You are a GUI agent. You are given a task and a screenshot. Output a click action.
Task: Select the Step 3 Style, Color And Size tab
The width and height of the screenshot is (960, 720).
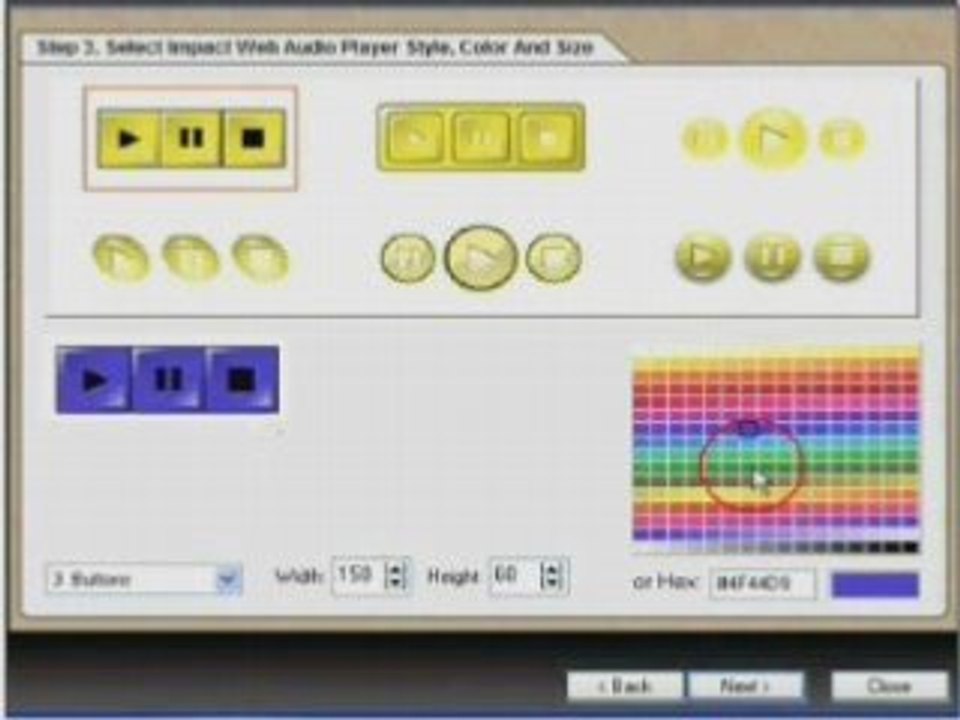(315, 48)
